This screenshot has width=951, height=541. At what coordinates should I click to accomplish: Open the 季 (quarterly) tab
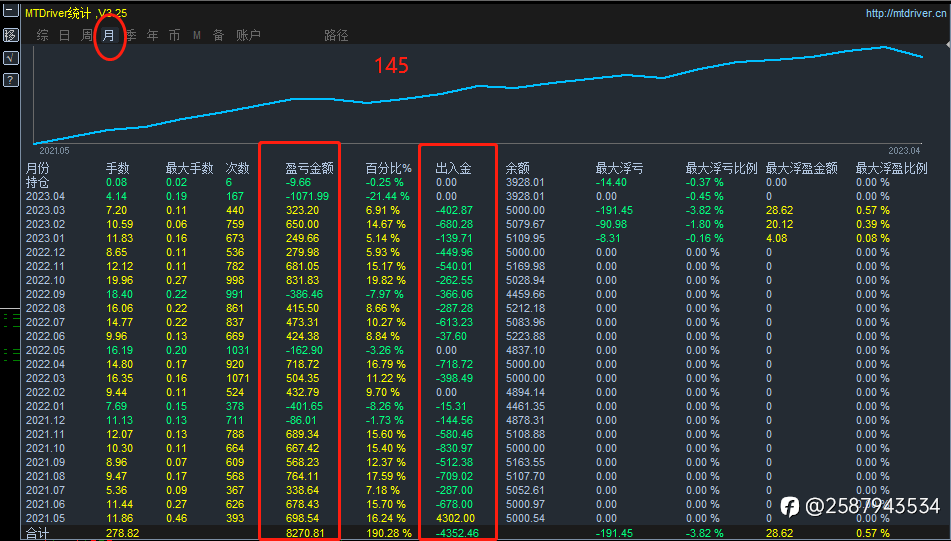130,35
